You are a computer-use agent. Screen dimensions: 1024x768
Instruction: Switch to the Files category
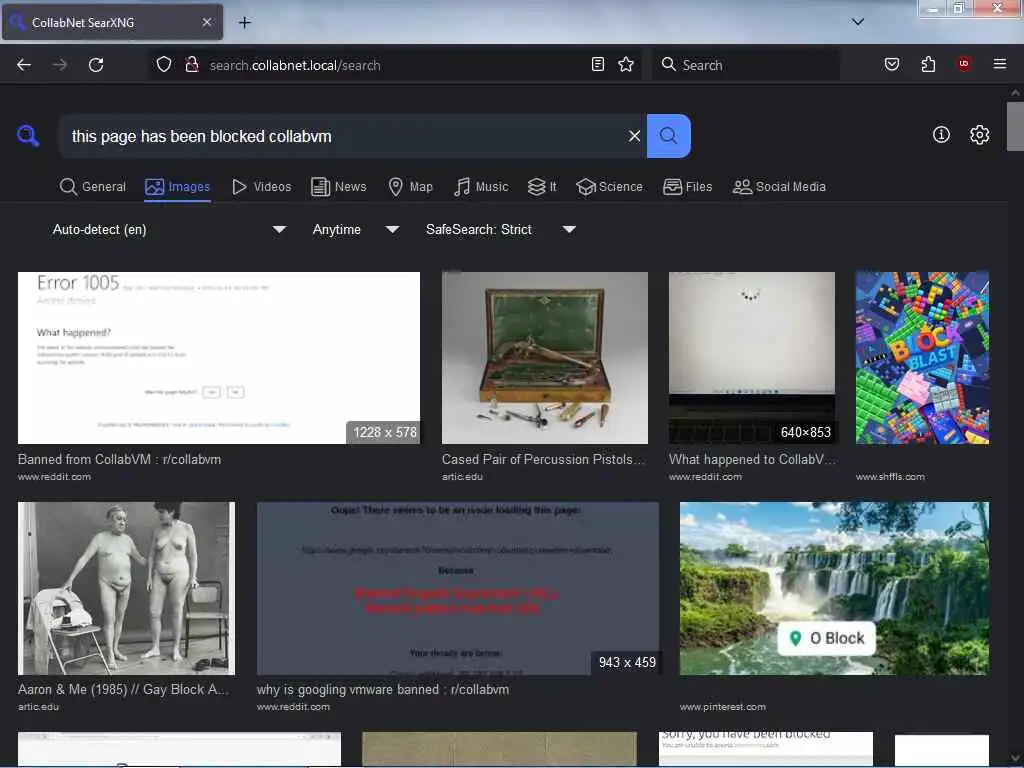[x=687, y=187]
